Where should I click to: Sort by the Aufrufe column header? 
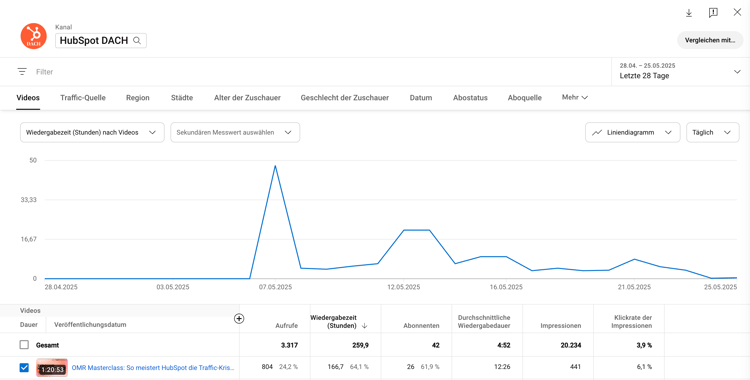pyautogui.click(x=287, y=325)
